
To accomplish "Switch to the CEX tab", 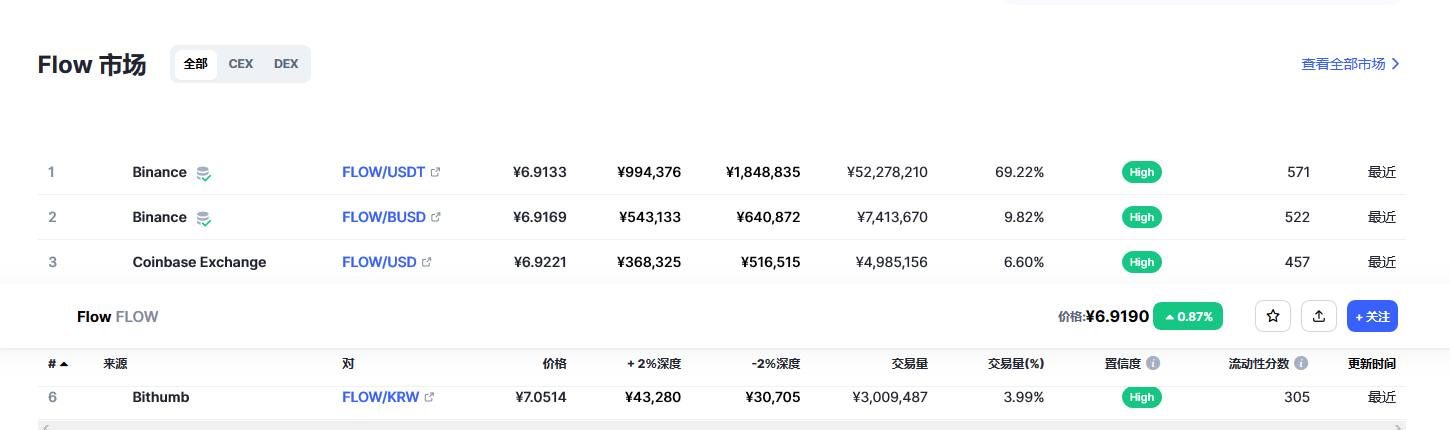I will coord(241,64).
